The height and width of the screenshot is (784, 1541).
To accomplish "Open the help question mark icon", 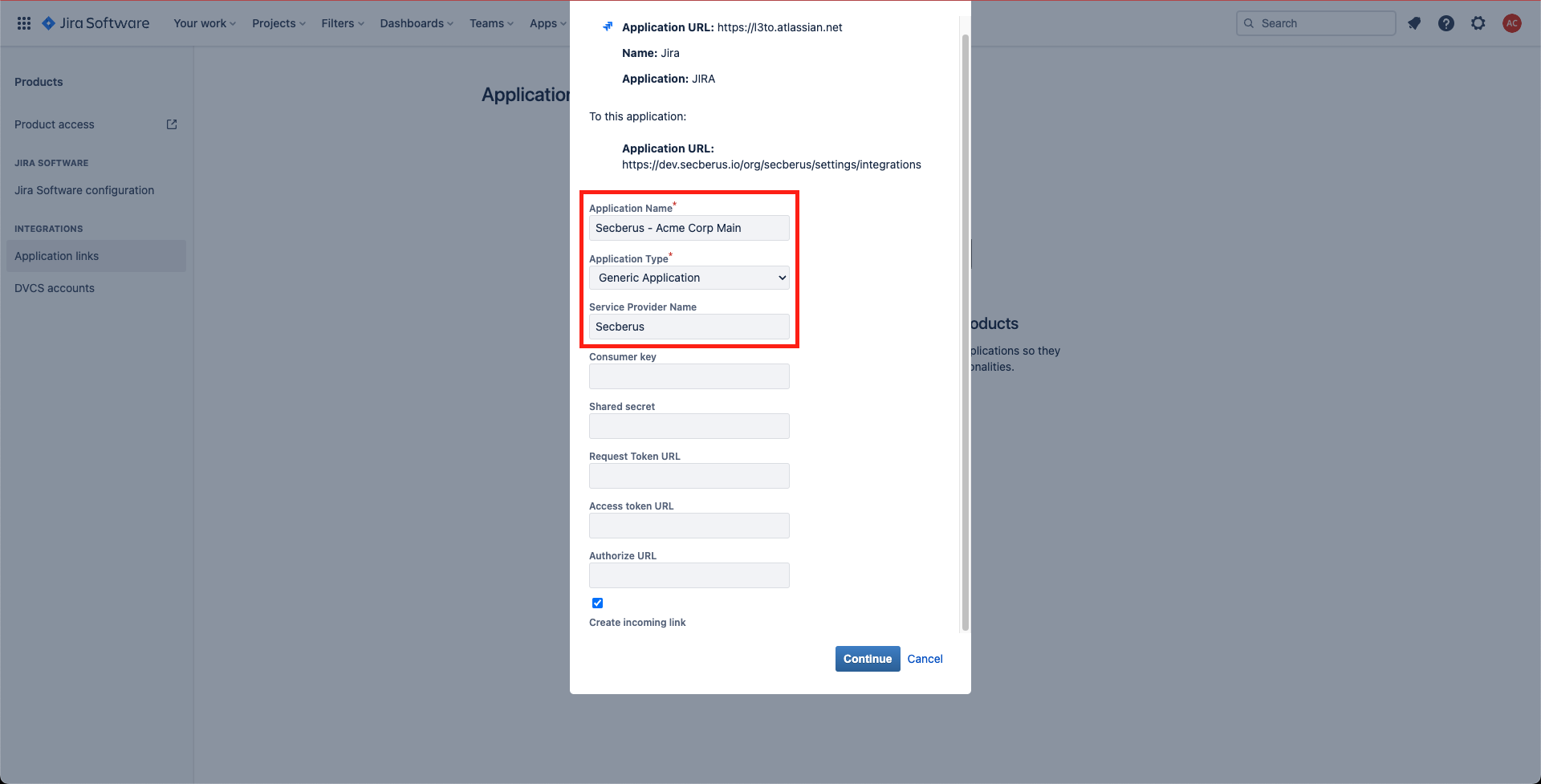I will pos(1446,23).
